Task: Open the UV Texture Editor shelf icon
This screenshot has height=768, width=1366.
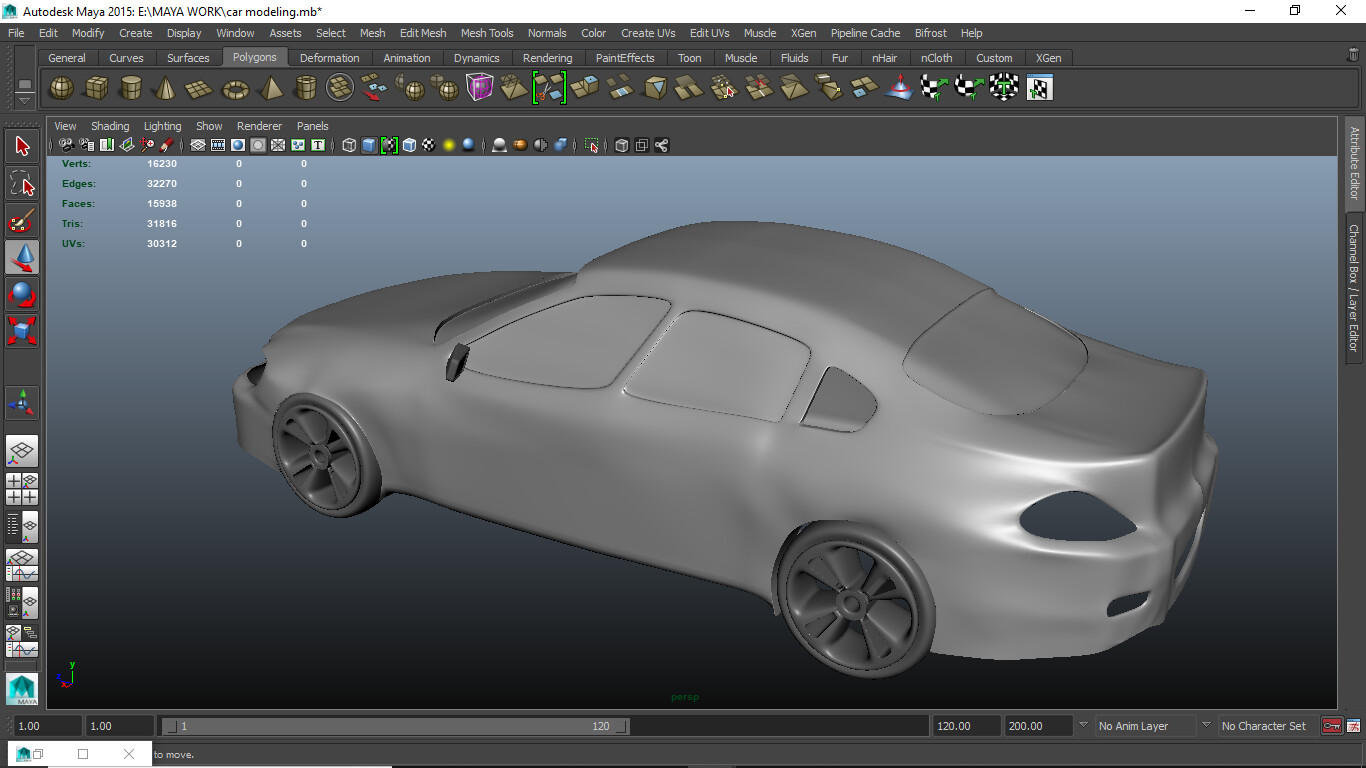Action: click(1038, 89)
